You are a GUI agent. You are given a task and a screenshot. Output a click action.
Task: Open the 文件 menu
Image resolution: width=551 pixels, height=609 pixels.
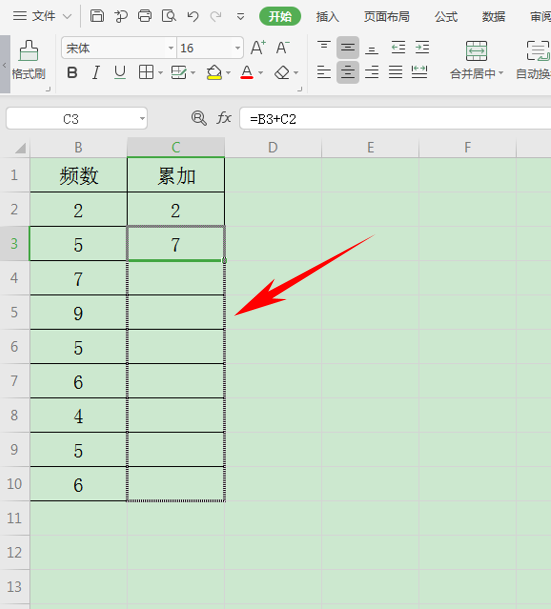pos(43,16)
